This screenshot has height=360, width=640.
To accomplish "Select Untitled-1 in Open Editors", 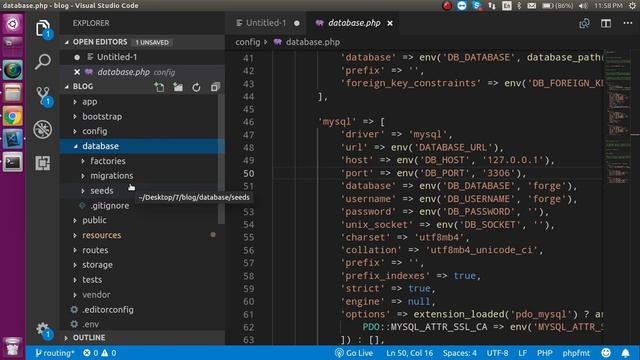I will coord(142,57).
